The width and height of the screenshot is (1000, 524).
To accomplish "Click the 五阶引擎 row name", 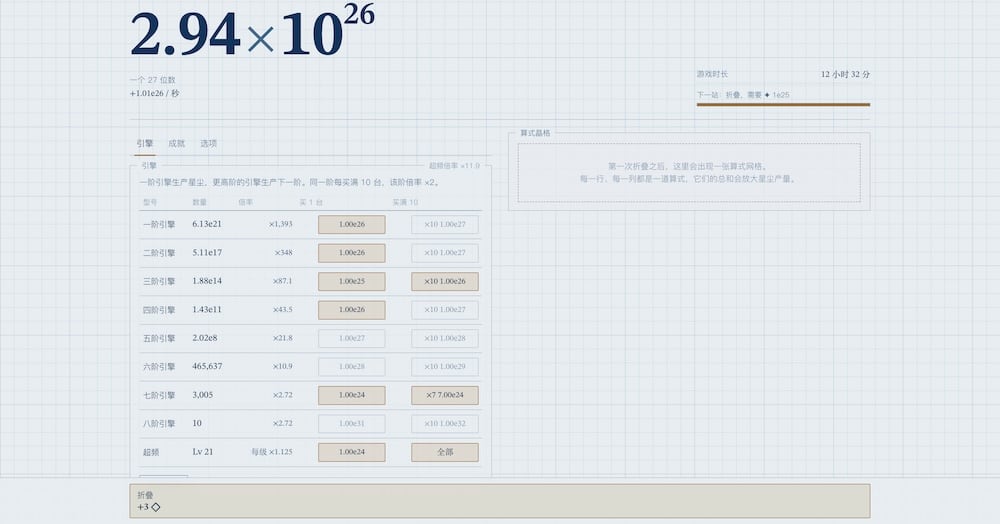I will click(x=159, y=338).
